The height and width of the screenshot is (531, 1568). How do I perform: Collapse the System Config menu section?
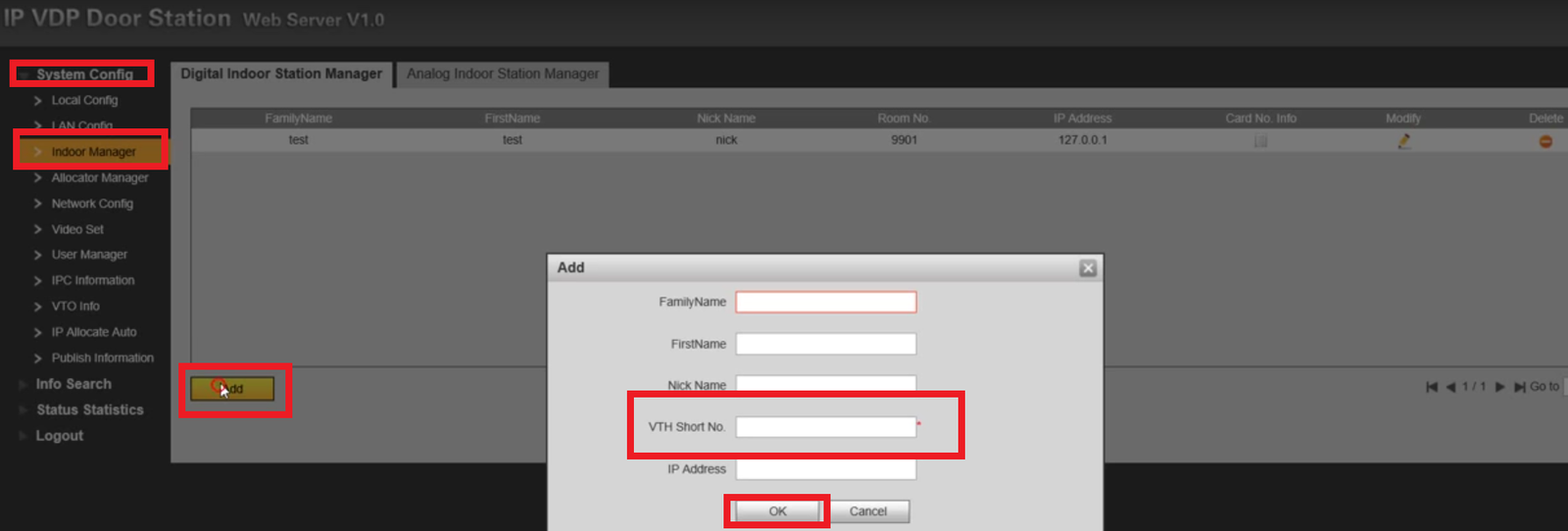point(82,74)
